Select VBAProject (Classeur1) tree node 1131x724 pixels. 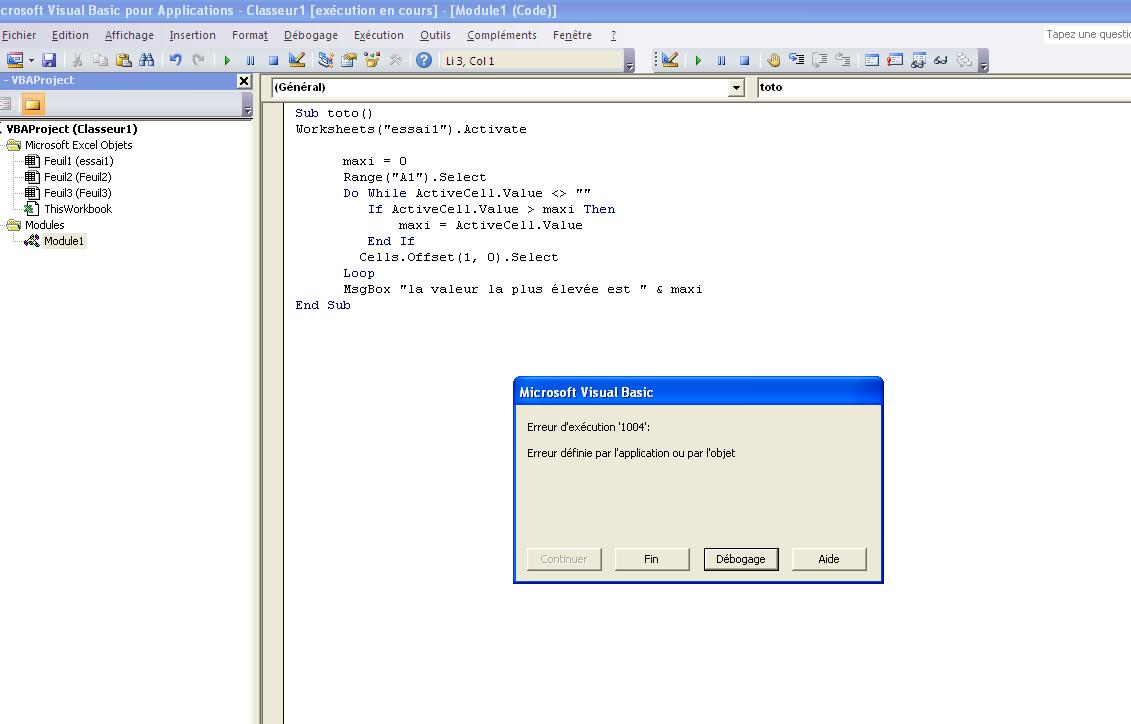(71, 129)
